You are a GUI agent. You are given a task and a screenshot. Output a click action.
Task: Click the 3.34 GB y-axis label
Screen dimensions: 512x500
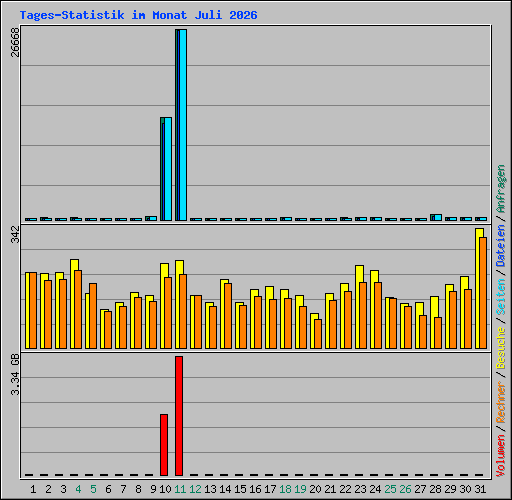15,374
